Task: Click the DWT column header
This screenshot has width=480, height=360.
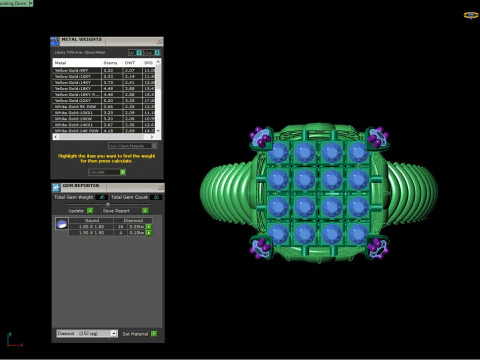Action: (133, 63)
